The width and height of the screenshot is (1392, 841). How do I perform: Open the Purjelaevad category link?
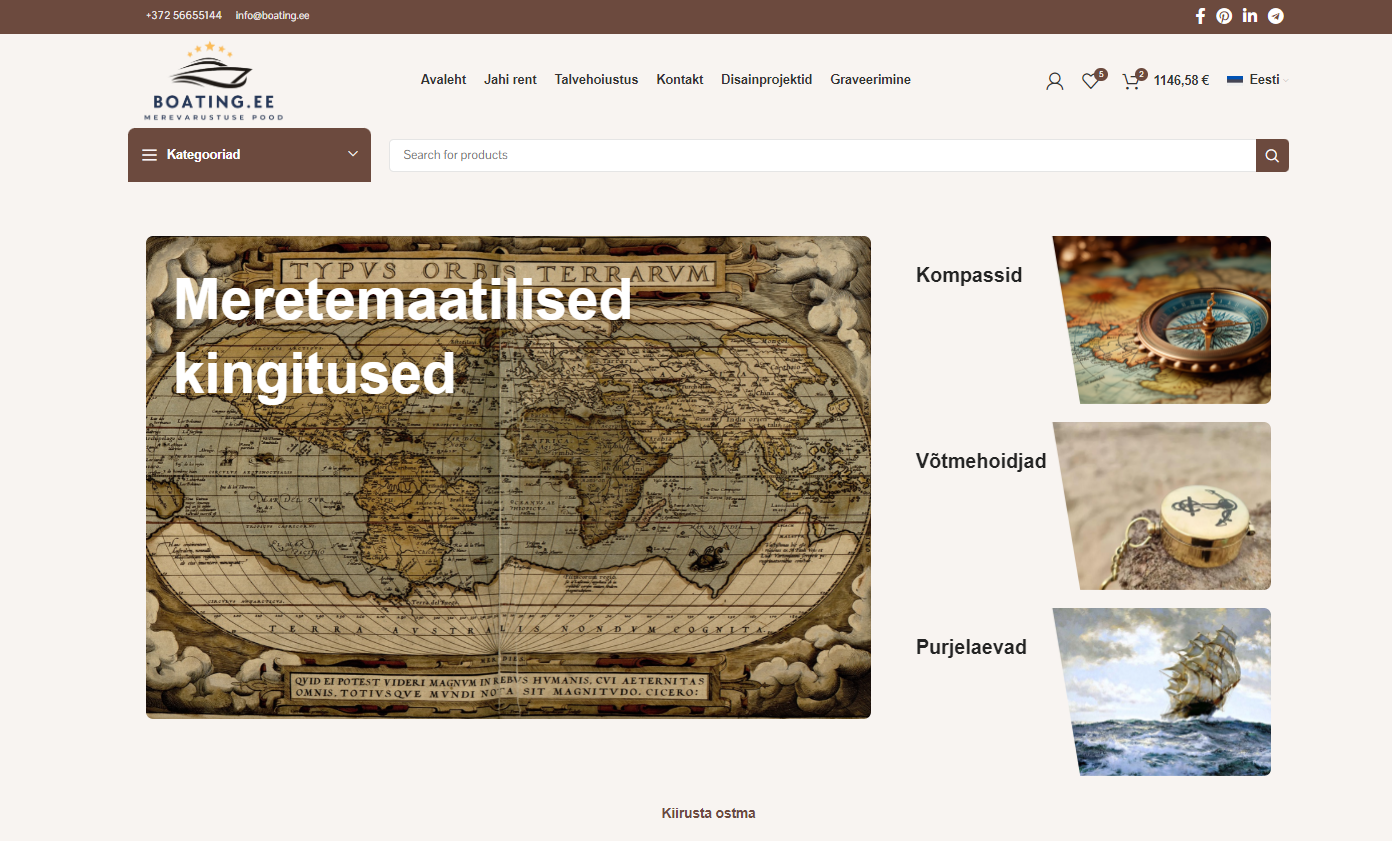click(971, 647)
